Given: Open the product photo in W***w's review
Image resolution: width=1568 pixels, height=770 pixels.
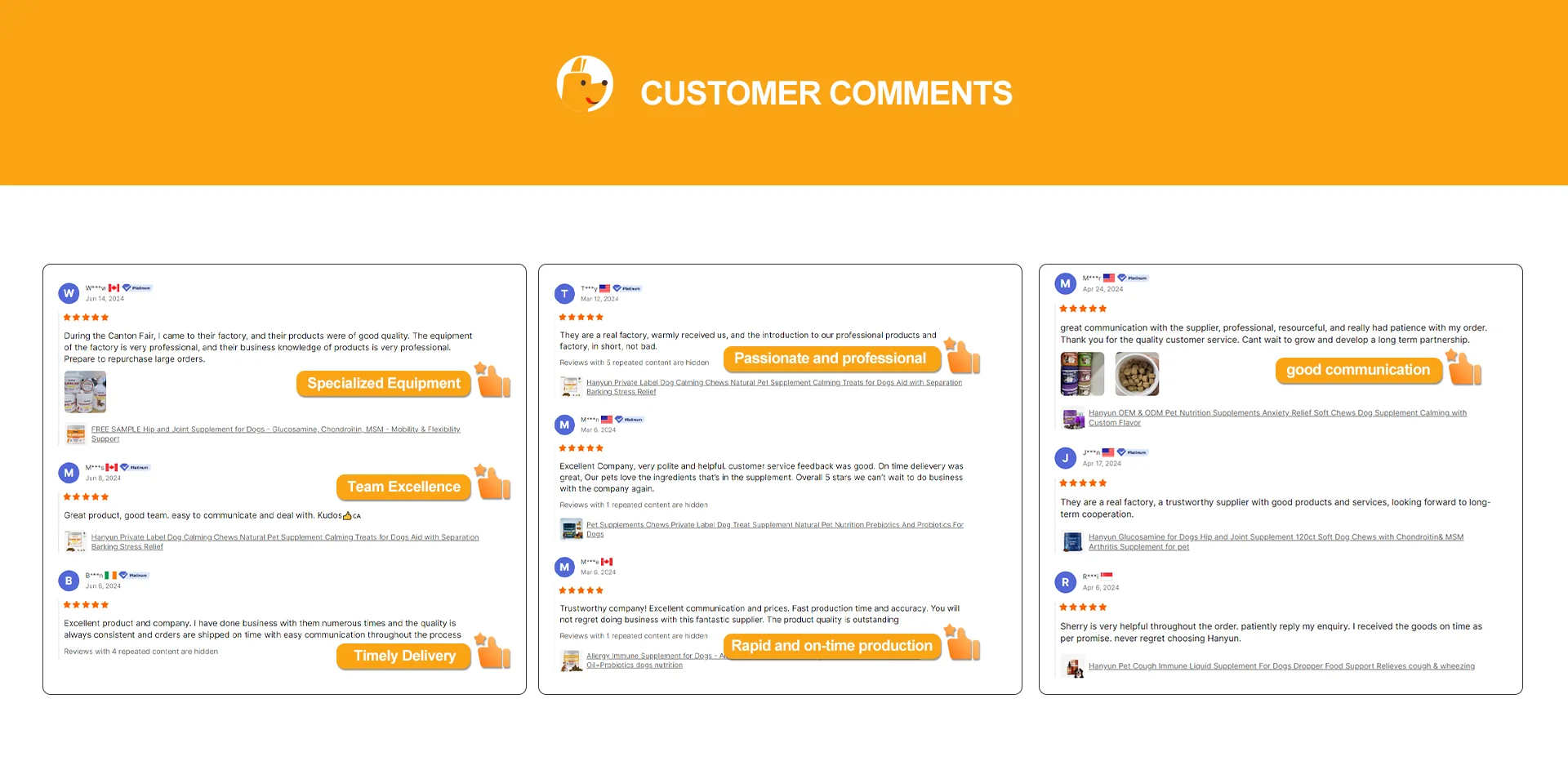Looking at the screenshot, I should [x=85, y=392].
